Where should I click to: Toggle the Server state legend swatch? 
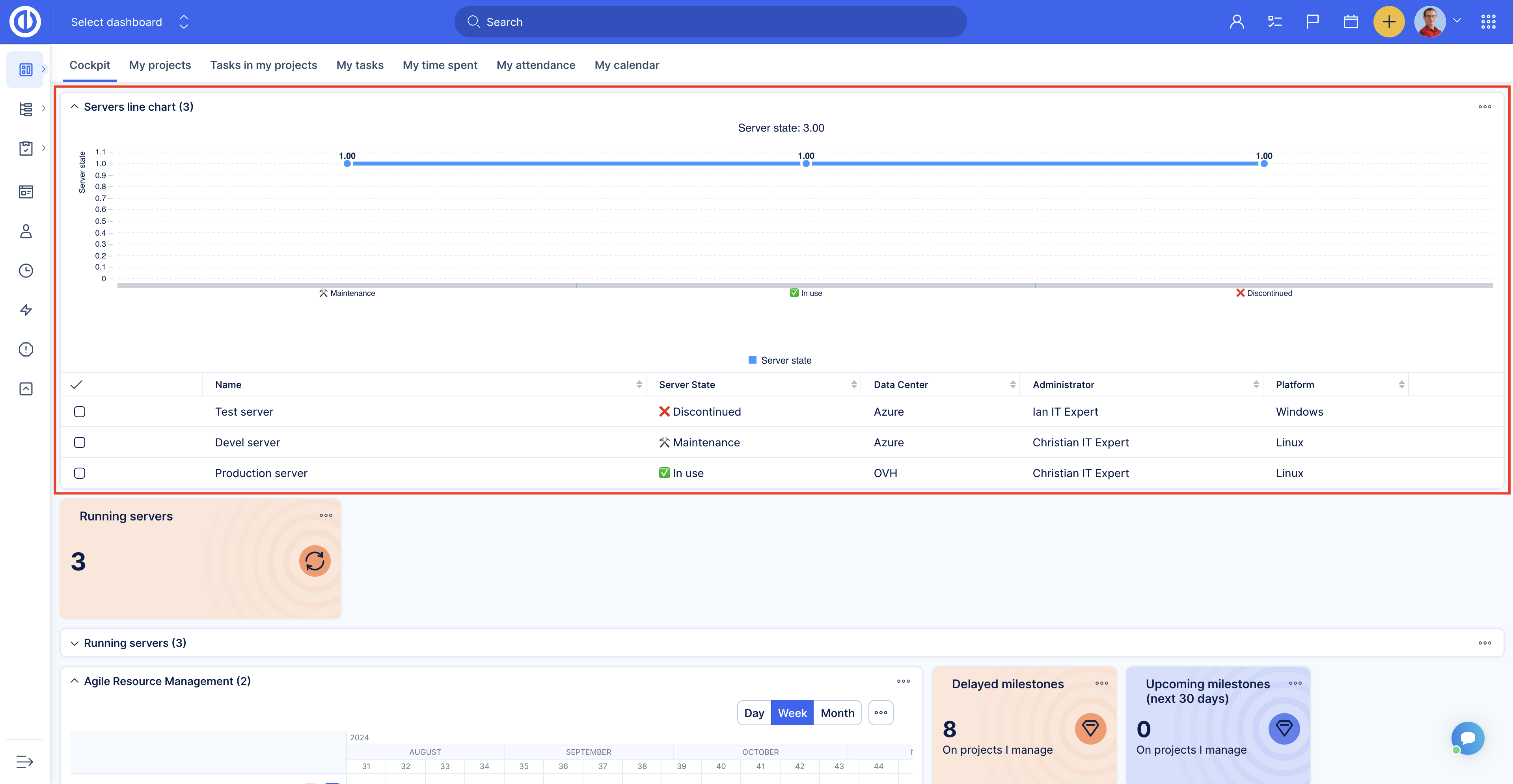(x=753, y=360)
